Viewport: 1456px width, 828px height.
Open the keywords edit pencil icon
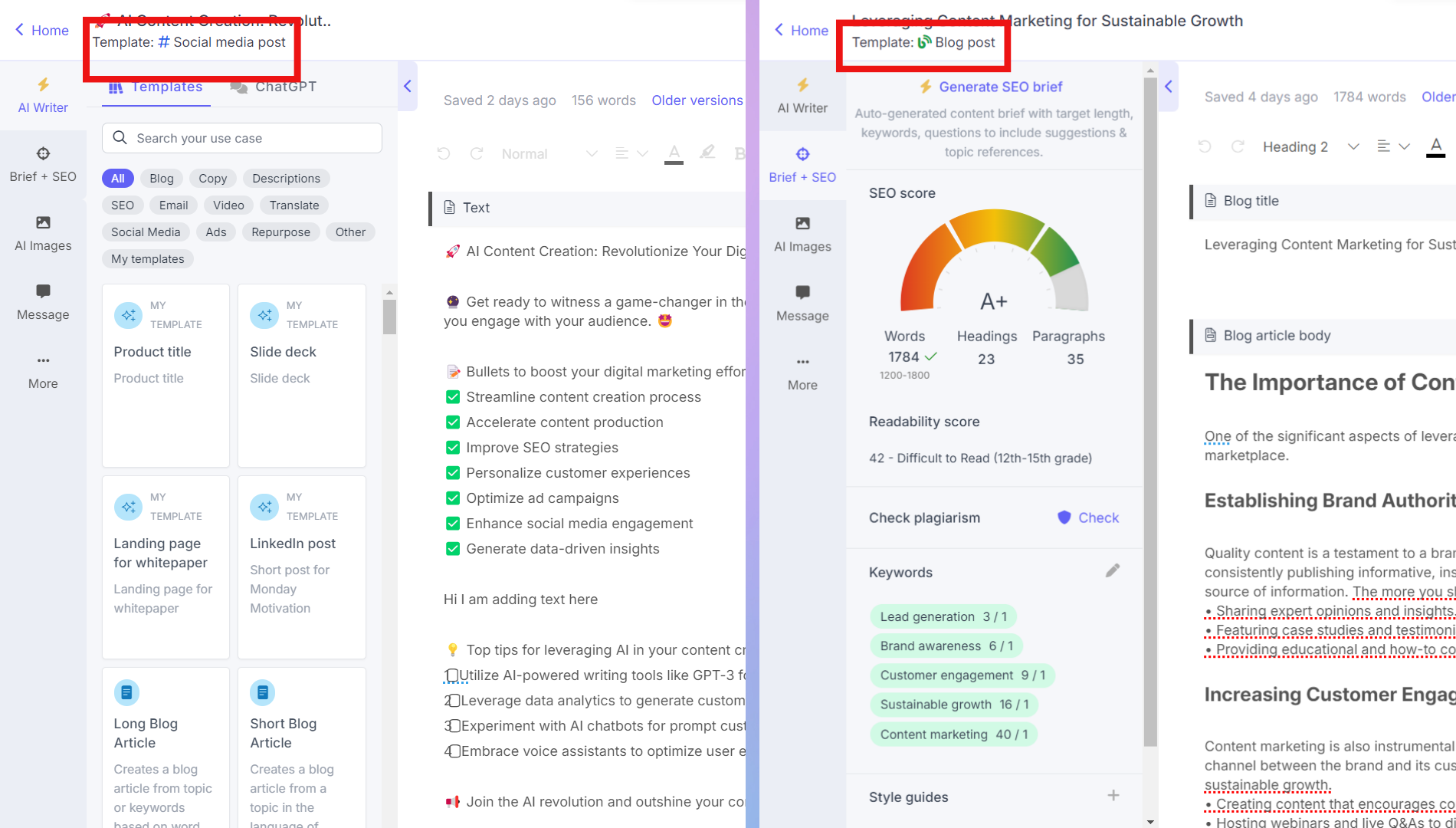[1113, 570]
